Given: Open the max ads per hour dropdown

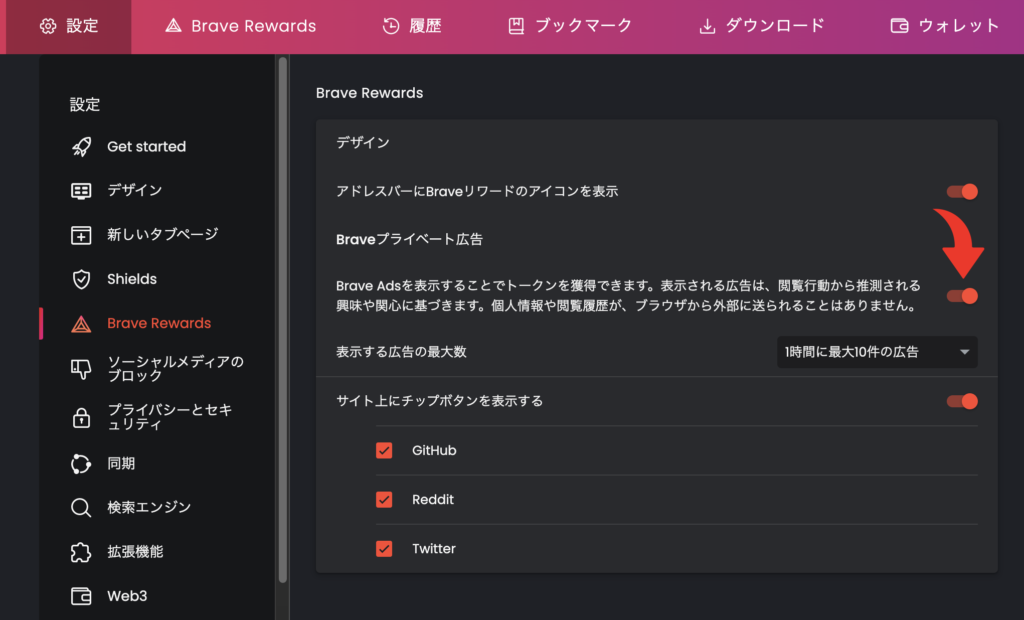Looking at the screenshot, I should click(x=877, y=352).
